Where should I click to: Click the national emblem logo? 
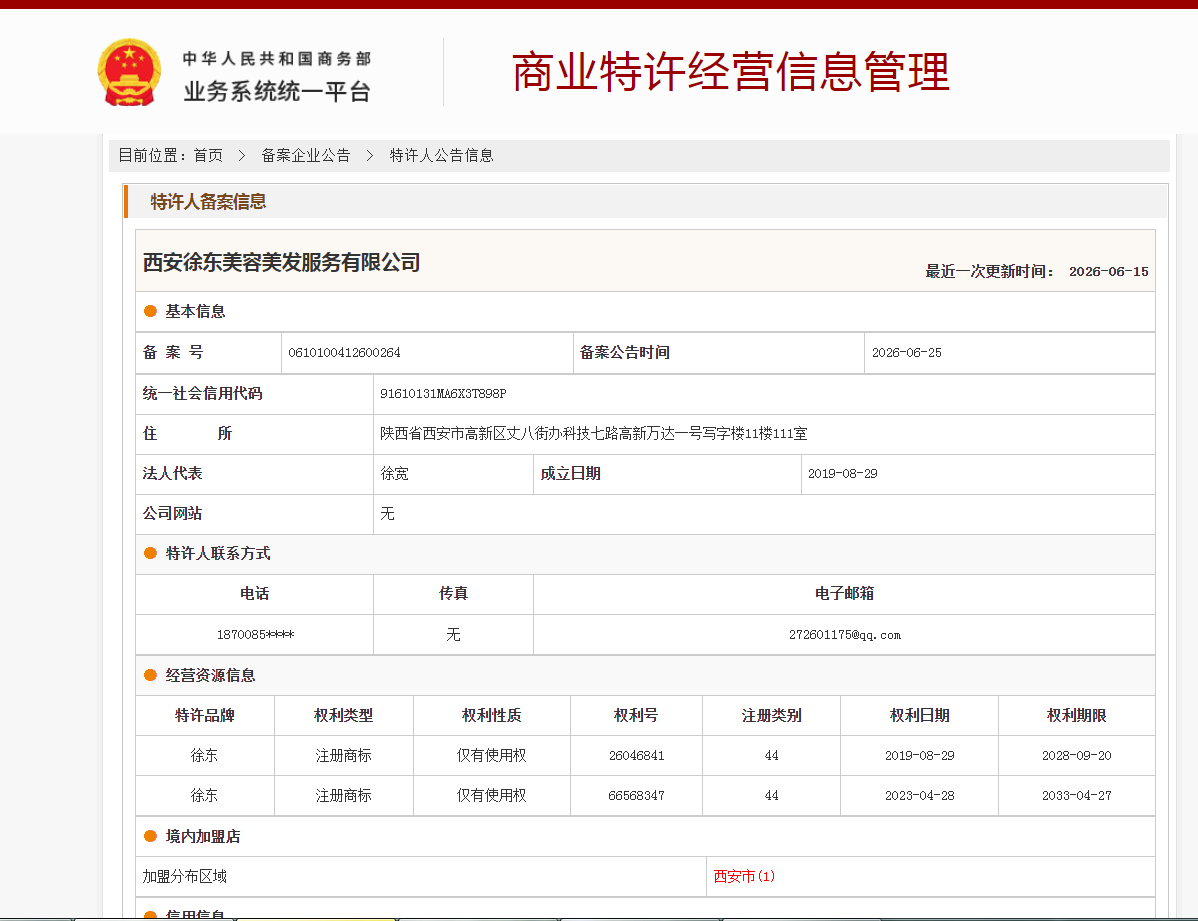click(129, 73)
